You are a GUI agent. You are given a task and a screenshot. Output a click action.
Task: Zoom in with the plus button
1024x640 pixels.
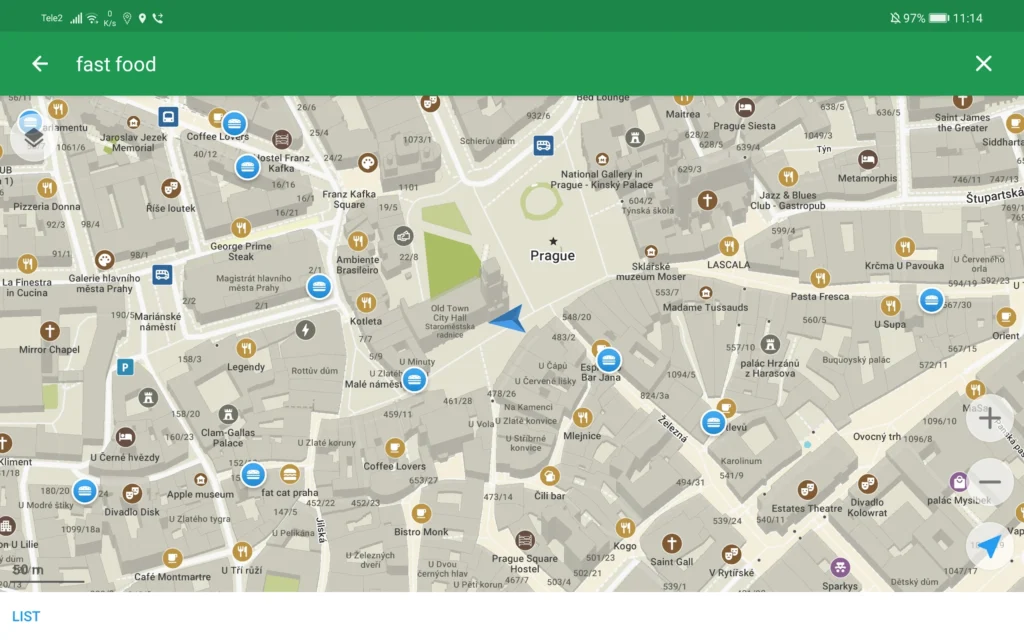pyautogui.click(x=989, y=418)
